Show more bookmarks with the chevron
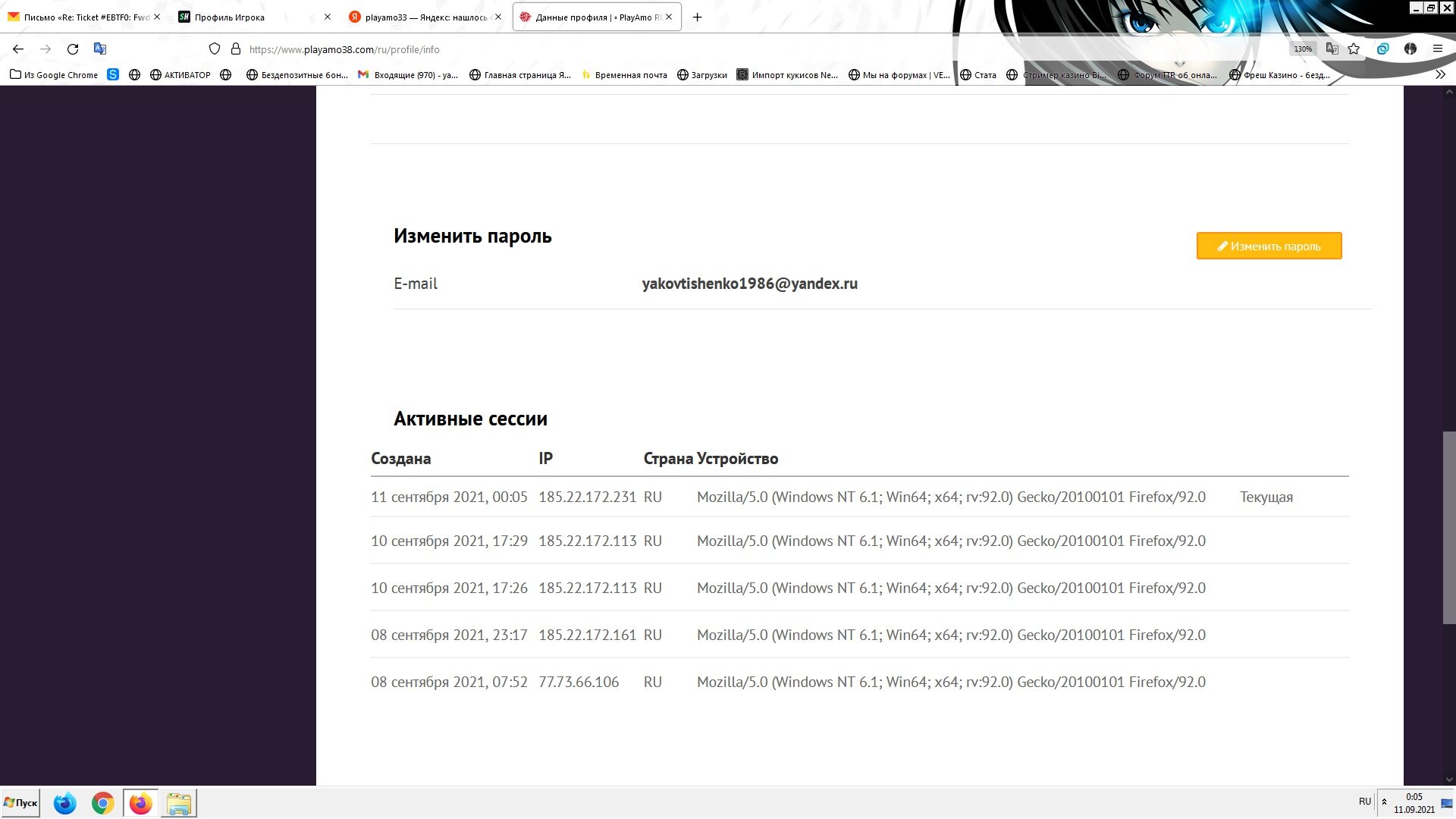The width and height of the screenshot is (1456, 819). 1440,75
